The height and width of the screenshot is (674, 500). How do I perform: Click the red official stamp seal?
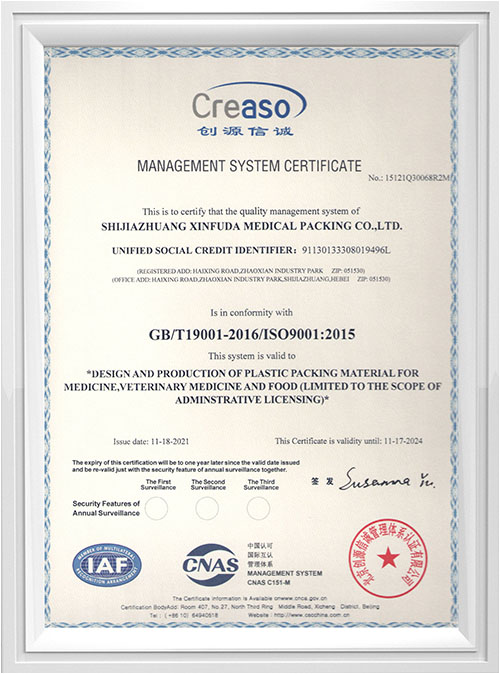point(388,558)
